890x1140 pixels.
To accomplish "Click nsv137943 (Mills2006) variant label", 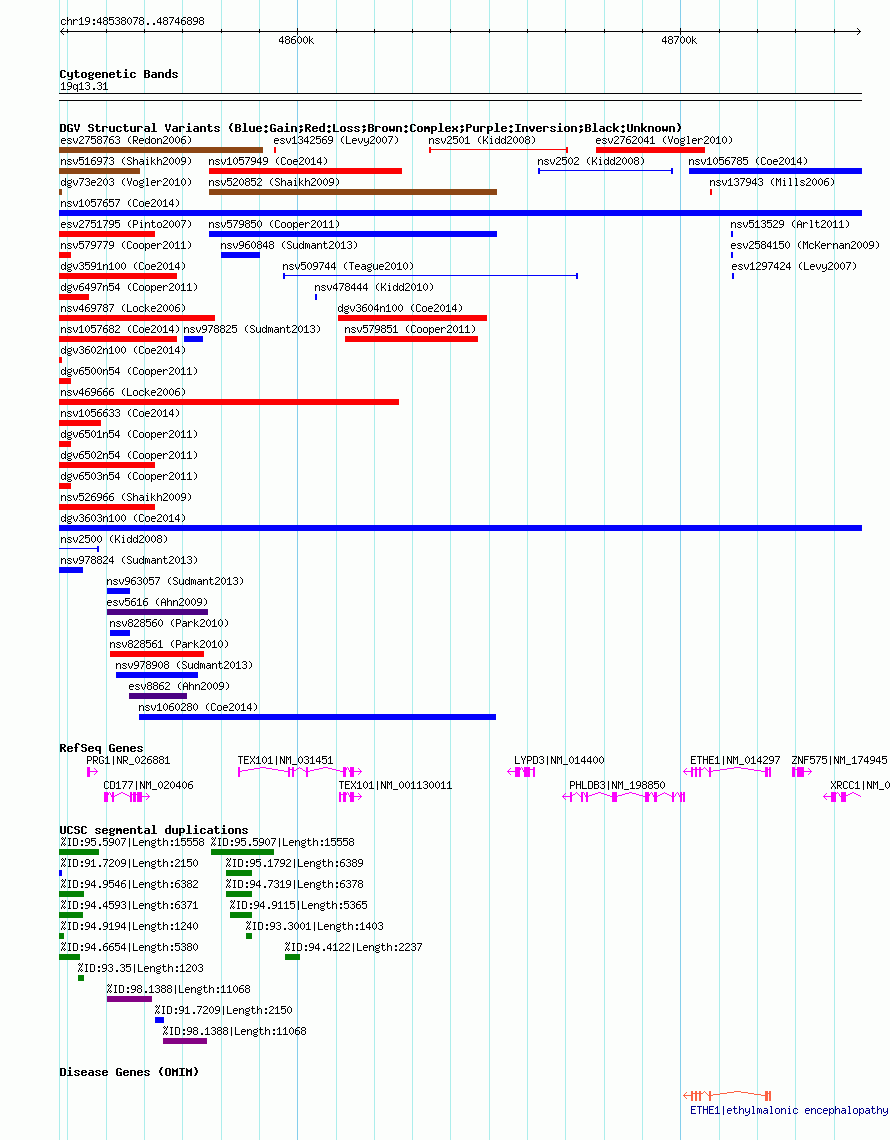I will pyautogui.click(x=771, y=182).
